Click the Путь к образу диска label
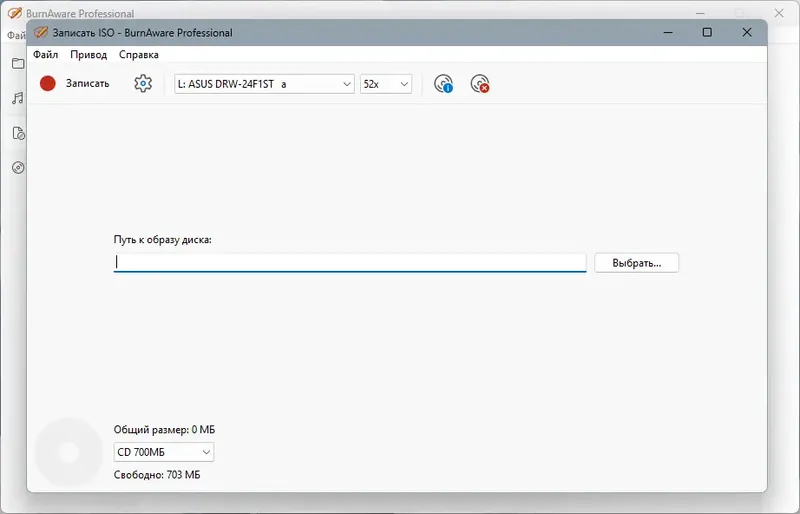 (163, 239)
